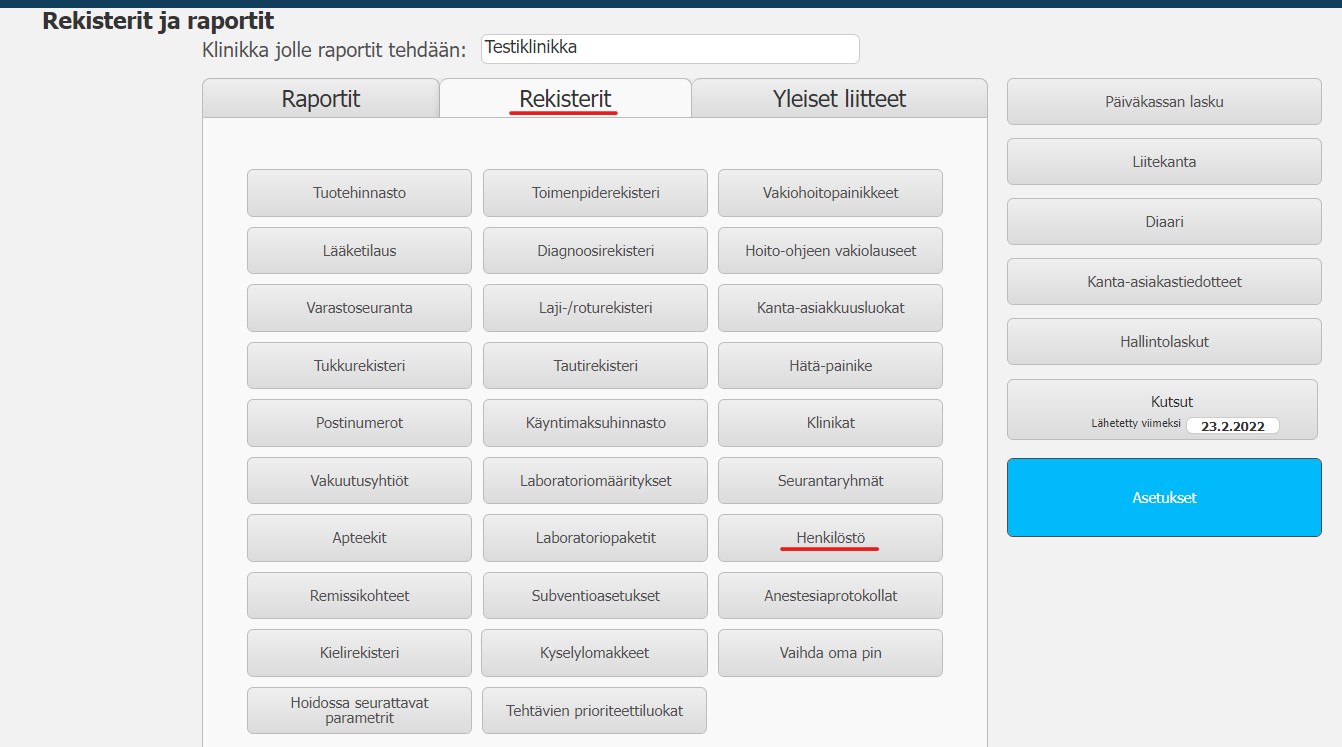Viewport: 1342px width, 747px height.
Task: Click the 23.2.2022 date field
Action: [1233, 425]
